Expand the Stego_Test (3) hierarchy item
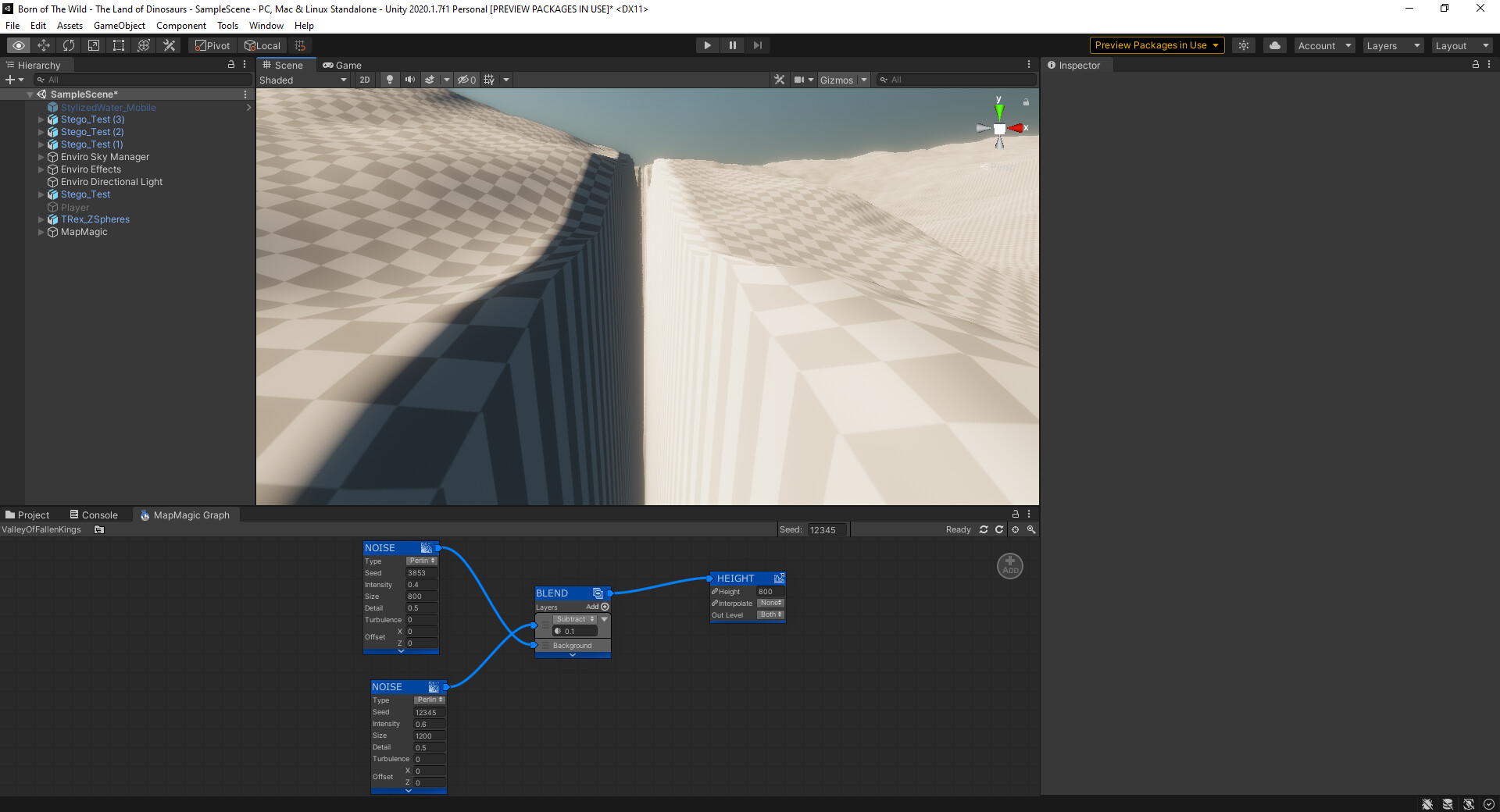 (41, 119)
